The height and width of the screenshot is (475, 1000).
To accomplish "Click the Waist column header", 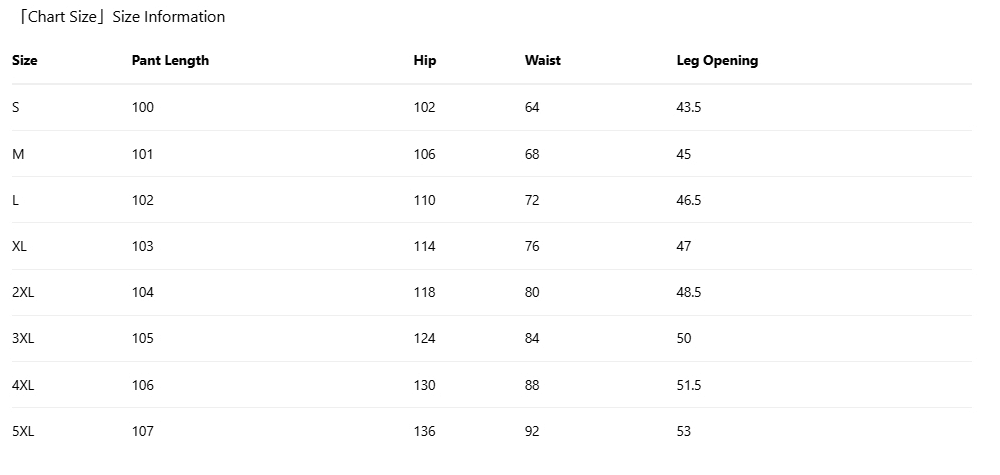I will coord(542,60).
